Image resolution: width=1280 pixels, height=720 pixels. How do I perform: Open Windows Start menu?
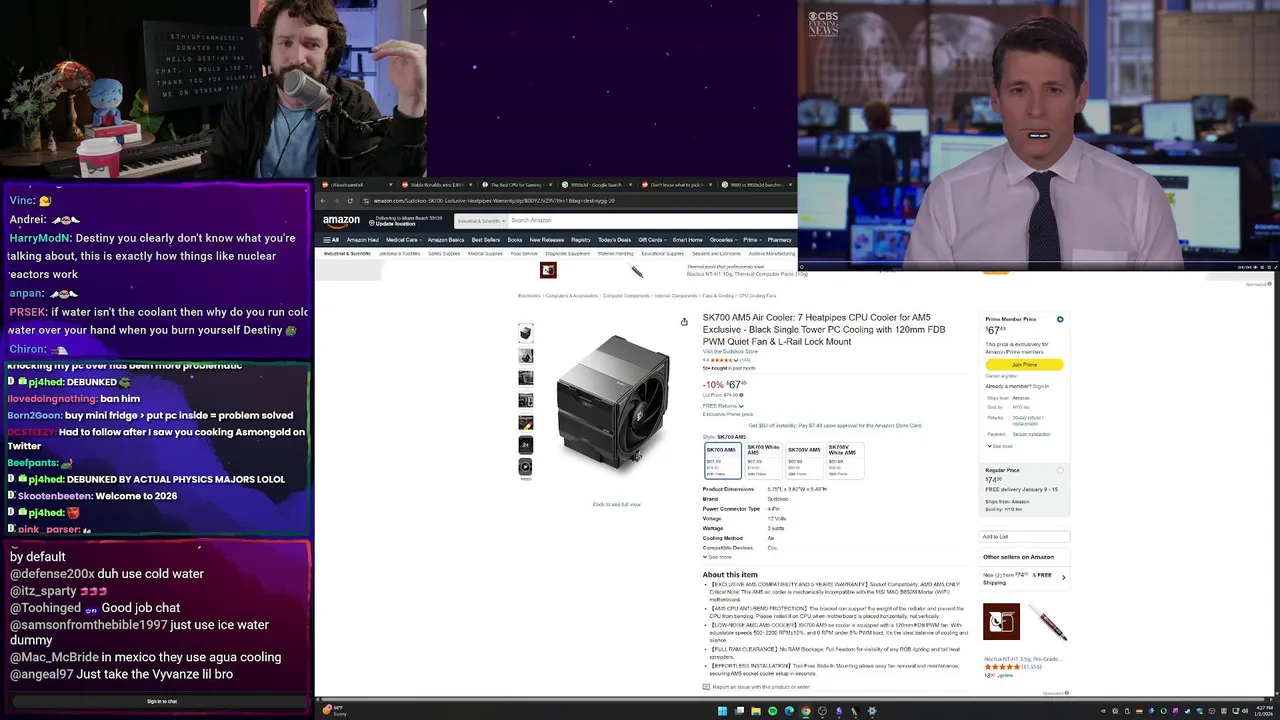tap(722, 711)
